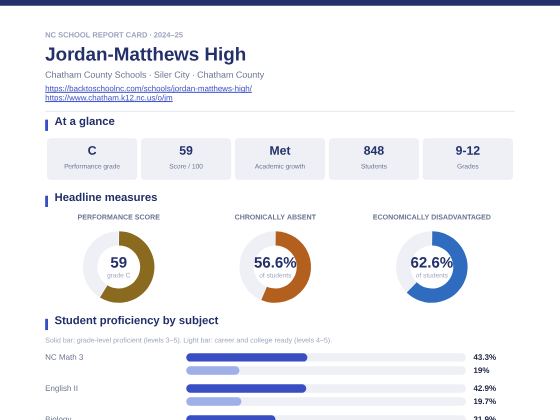Open the backtoschoolnc.com Jordan-Matthews link
The width and height of the screenshot is (560, 420).
tap(148, 88)
